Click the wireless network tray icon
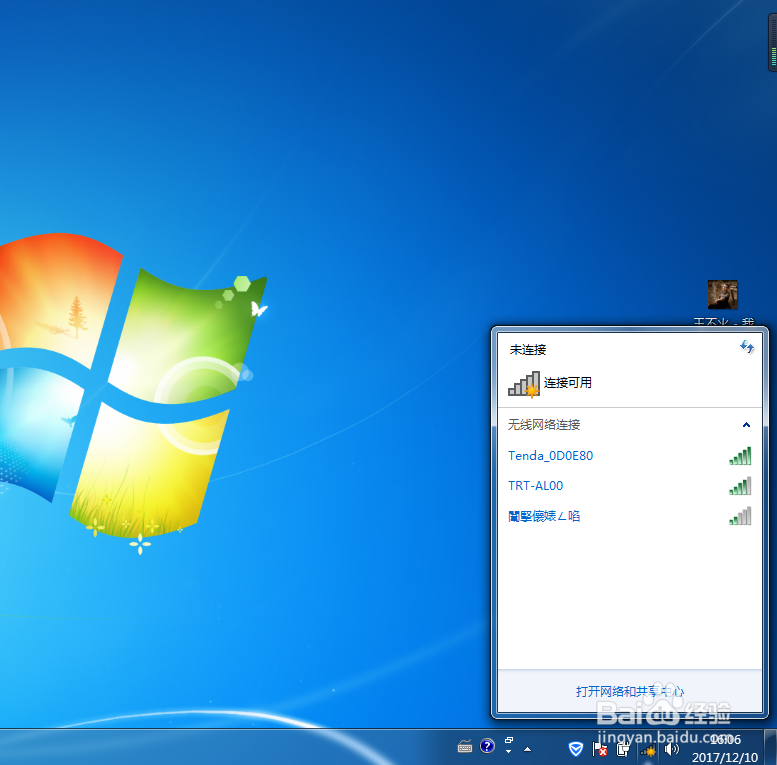 (648, 751)
